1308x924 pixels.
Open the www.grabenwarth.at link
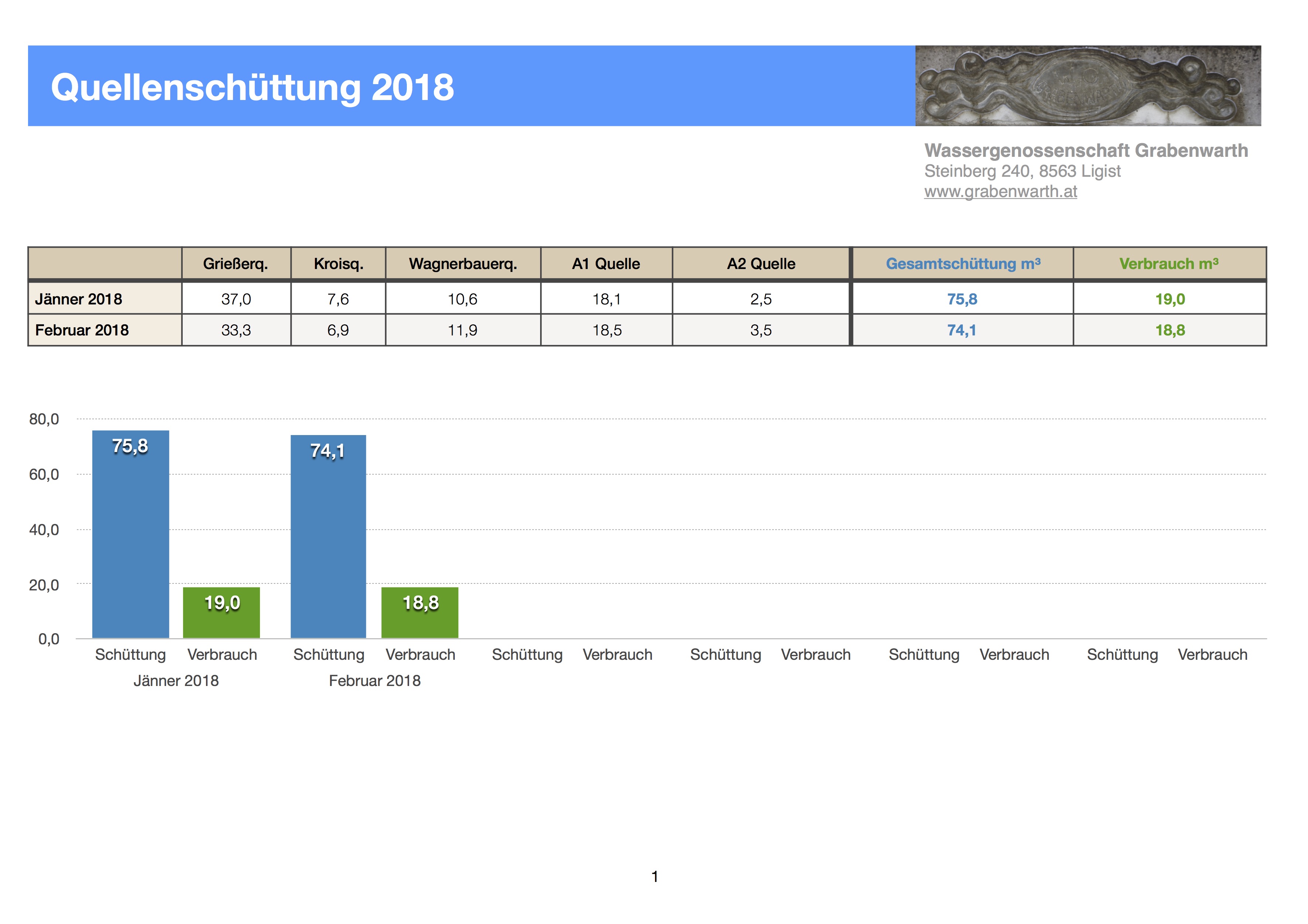tap(1000, 192)
